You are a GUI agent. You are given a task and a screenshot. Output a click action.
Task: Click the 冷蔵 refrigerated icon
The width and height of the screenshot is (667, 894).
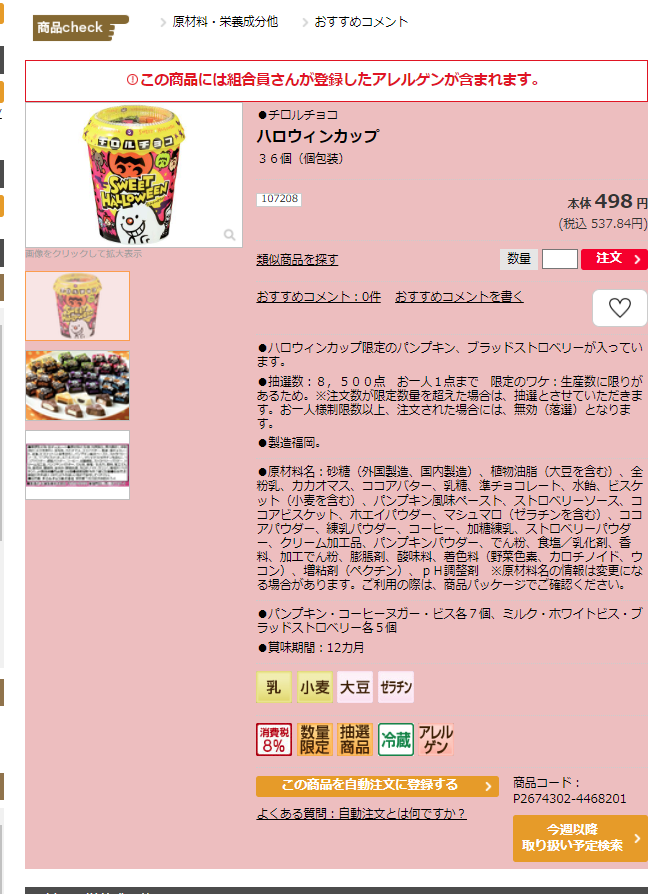tap(396, 739)
